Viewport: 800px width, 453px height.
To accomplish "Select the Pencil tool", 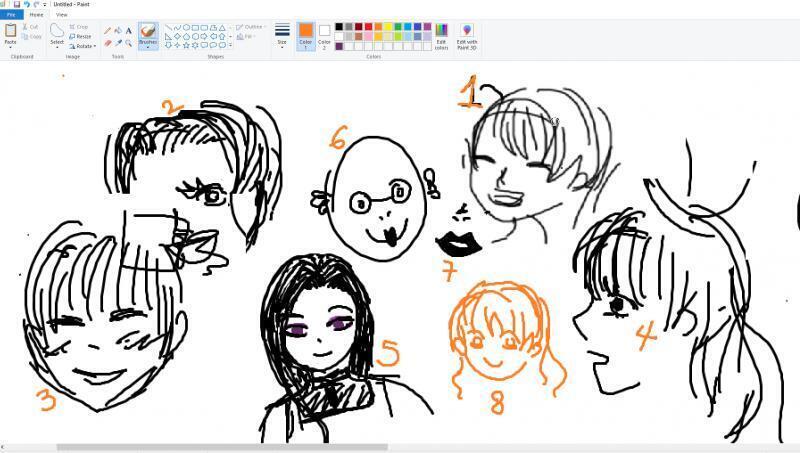I will pyautogui.click(x=108, y=31).
